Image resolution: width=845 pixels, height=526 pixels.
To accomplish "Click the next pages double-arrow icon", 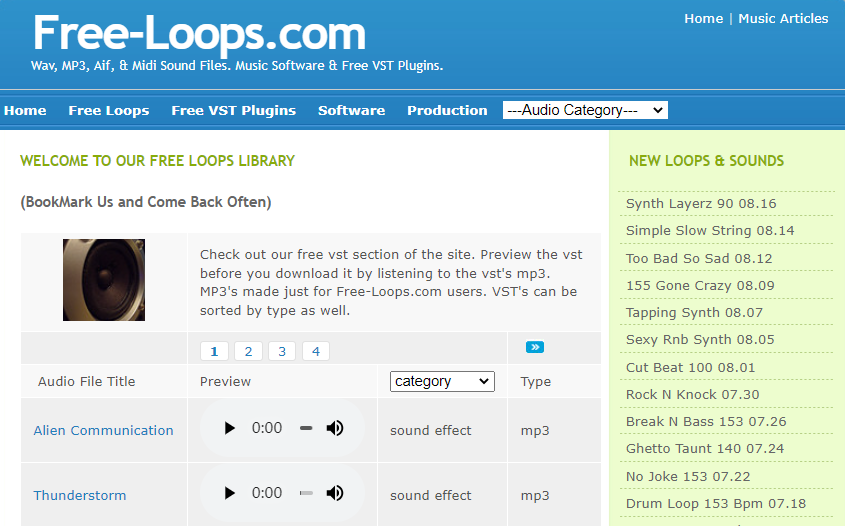I will pos(535,347).
